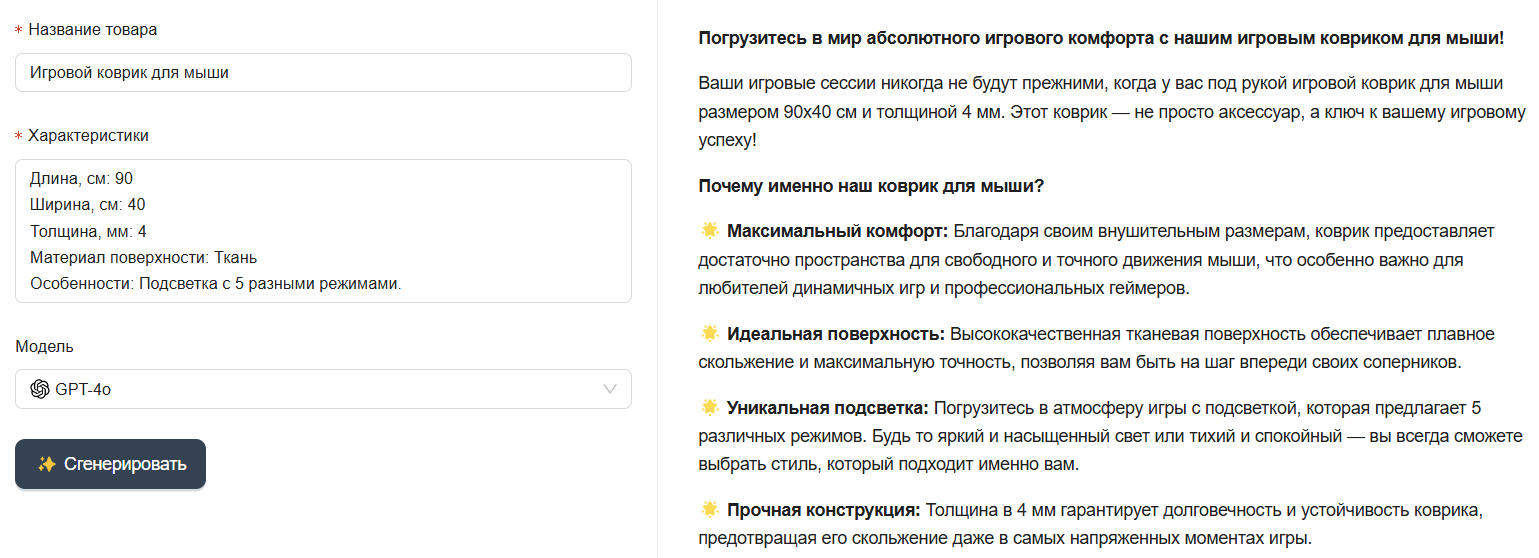Click the sun emoji beside Идеальная поверхность
Viewport: 1539px width, 558px height.
pyautogui.click(x=710, y=333)
